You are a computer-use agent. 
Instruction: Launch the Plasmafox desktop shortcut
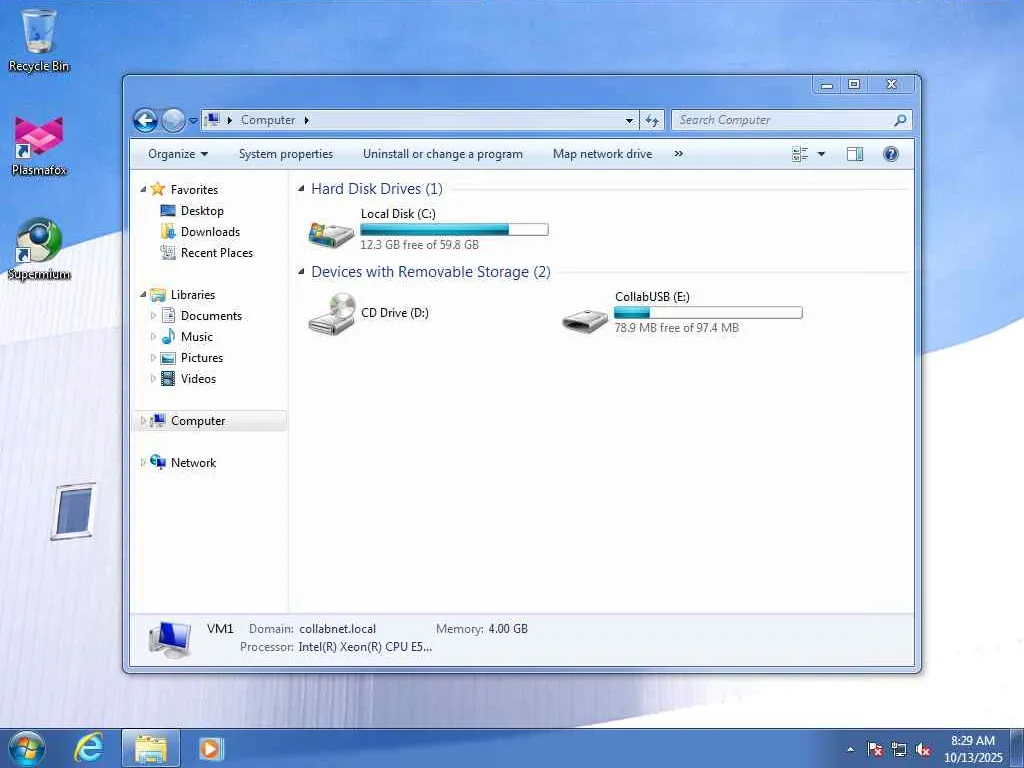click(39, 146)
